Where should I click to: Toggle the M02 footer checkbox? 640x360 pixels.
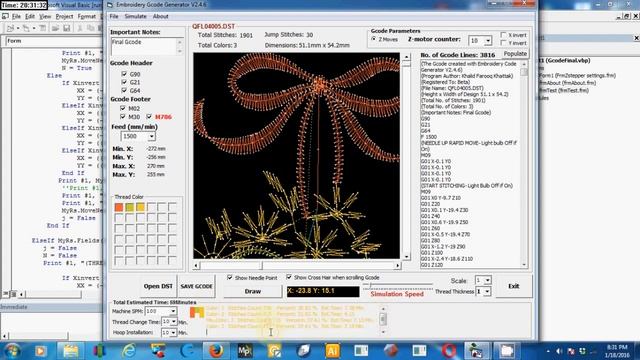(123, 108)
